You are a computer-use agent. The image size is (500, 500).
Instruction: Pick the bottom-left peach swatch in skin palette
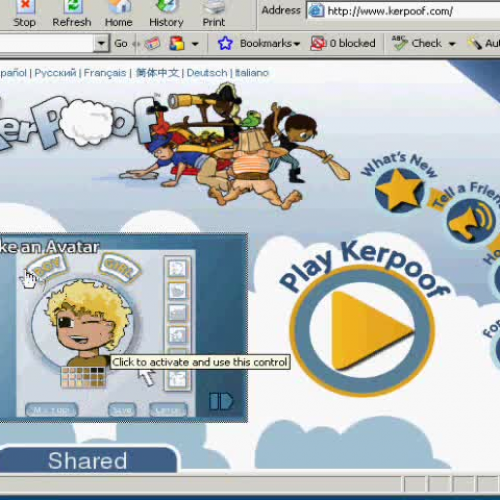(65, 383)
